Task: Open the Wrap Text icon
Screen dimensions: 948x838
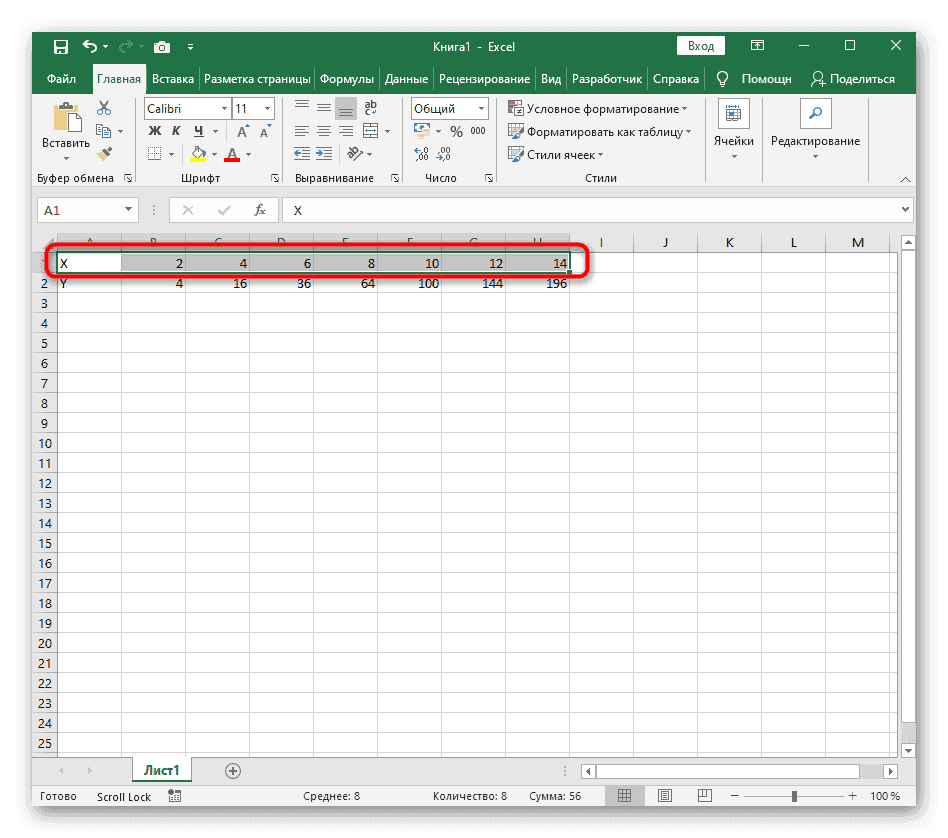Action: 370,107
